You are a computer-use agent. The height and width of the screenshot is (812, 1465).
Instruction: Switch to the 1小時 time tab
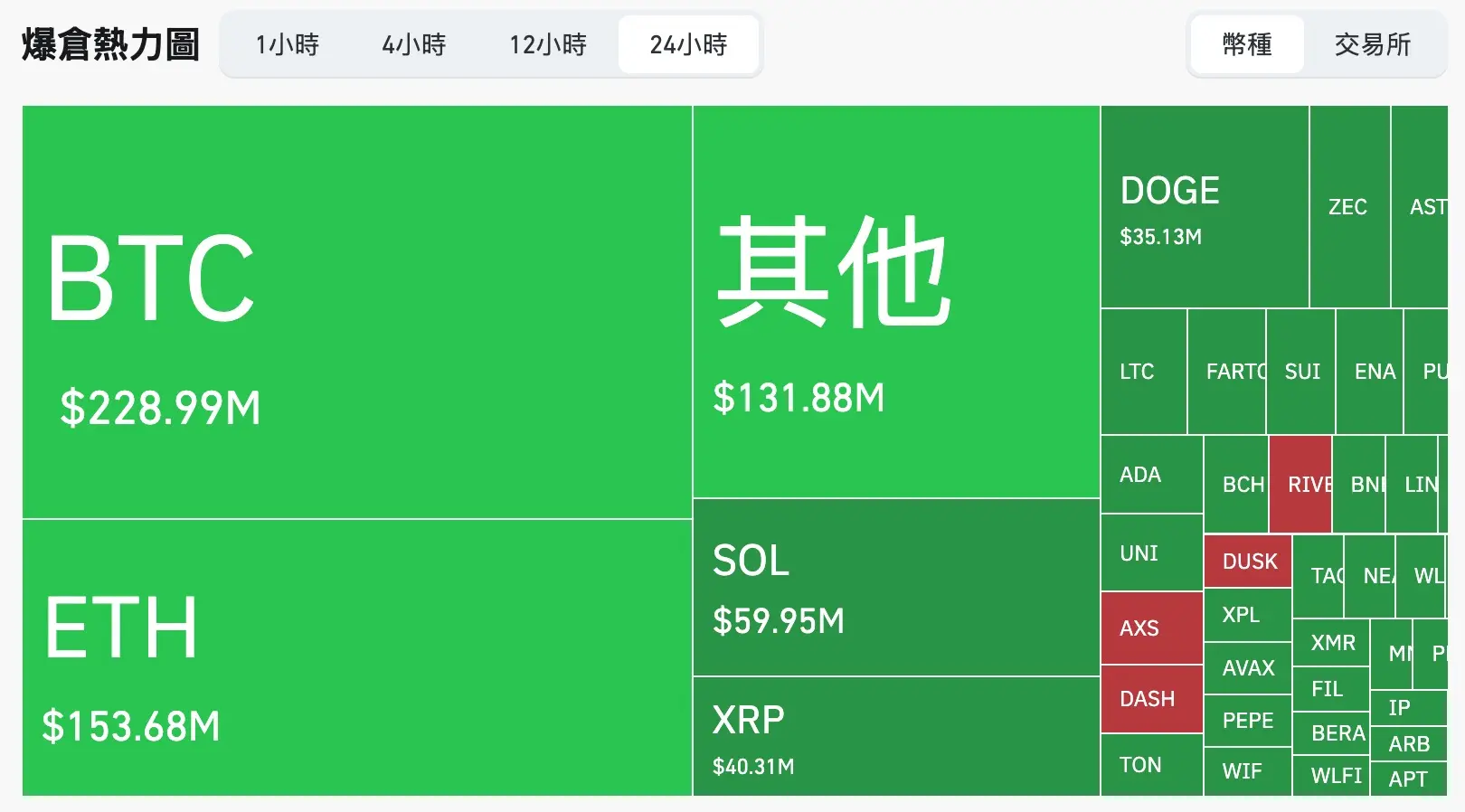288,44
